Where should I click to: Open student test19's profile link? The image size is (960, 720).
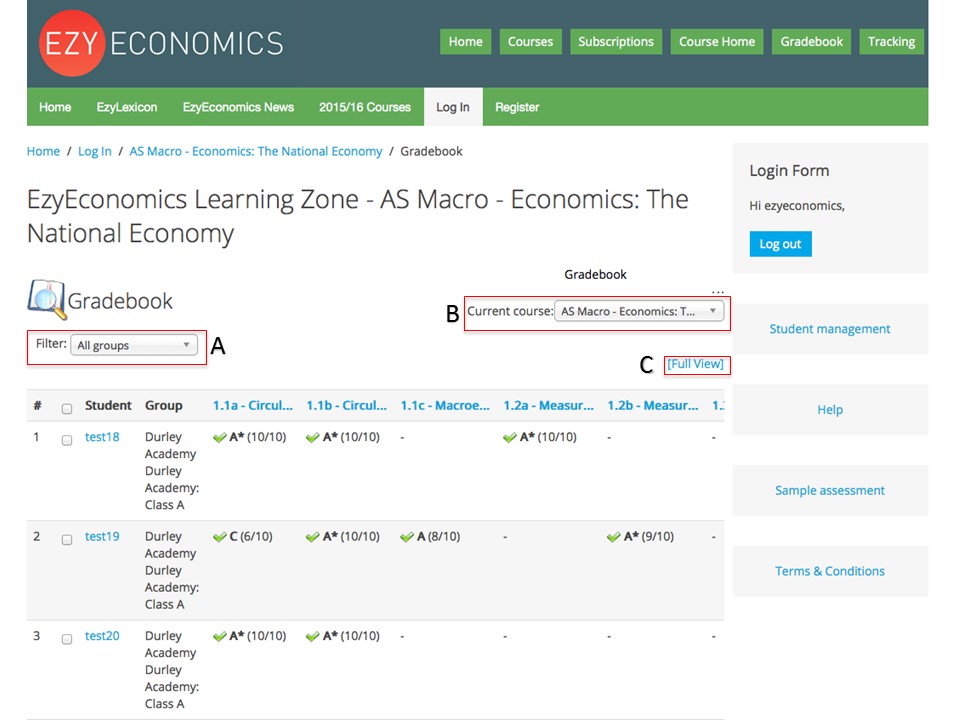[x=102, y=536]
